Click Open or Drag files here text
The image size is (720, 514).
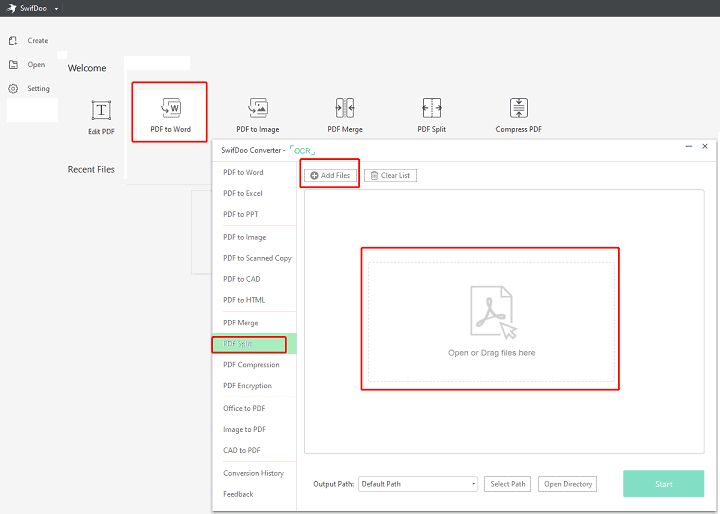click(492, 353)
